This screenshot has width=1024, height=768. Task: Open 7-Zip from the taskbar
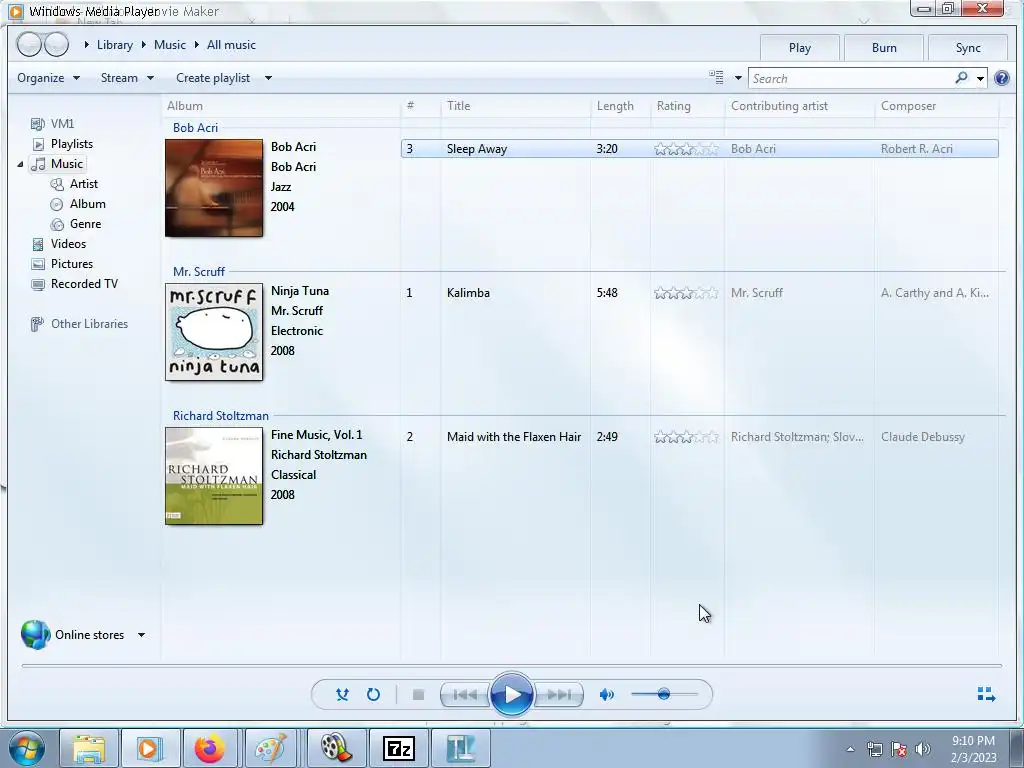(x=398, y=748)
